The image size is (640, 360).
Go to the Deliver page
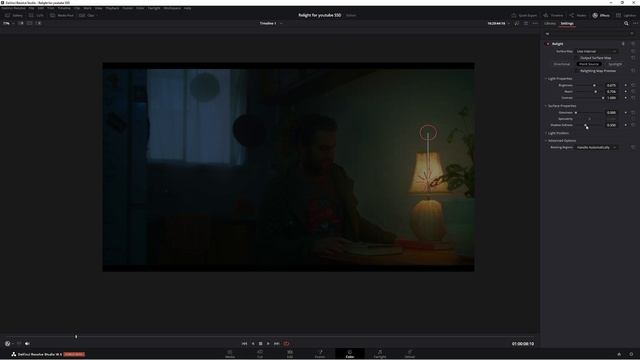click(x=410, y=354)
